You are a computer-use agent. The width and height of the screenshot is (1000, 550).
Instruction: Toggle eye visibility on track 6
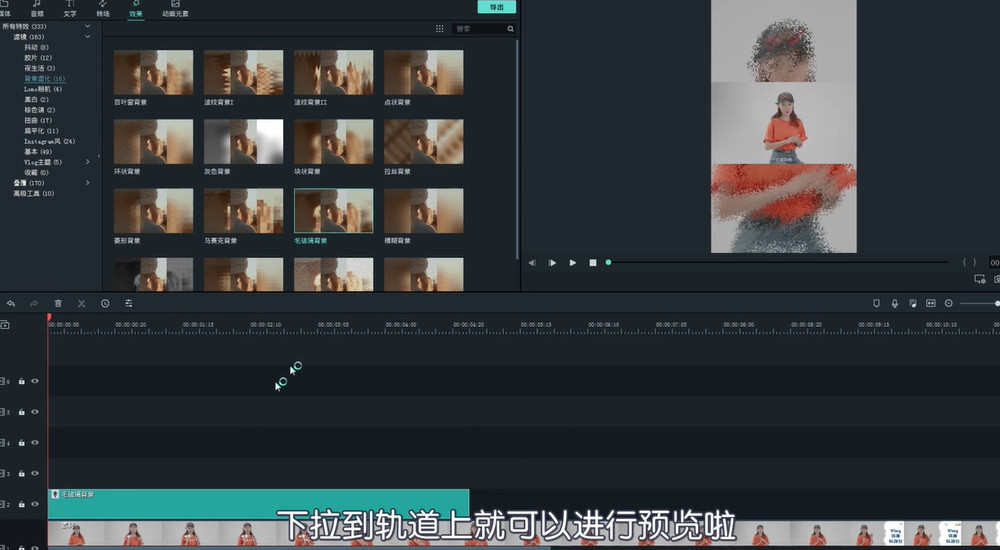click(35, 381)
